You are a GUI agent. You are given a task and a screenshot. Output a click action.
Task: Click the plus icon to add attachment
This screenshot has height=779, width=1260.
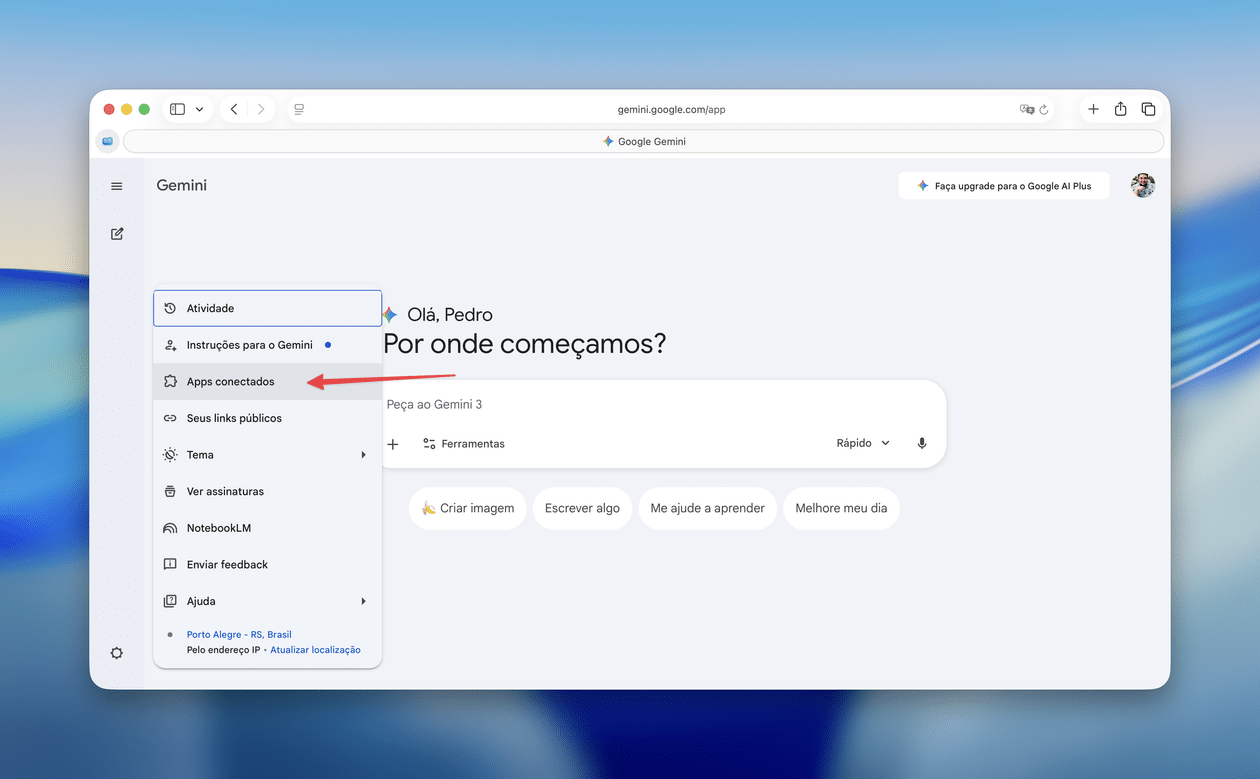393,444
